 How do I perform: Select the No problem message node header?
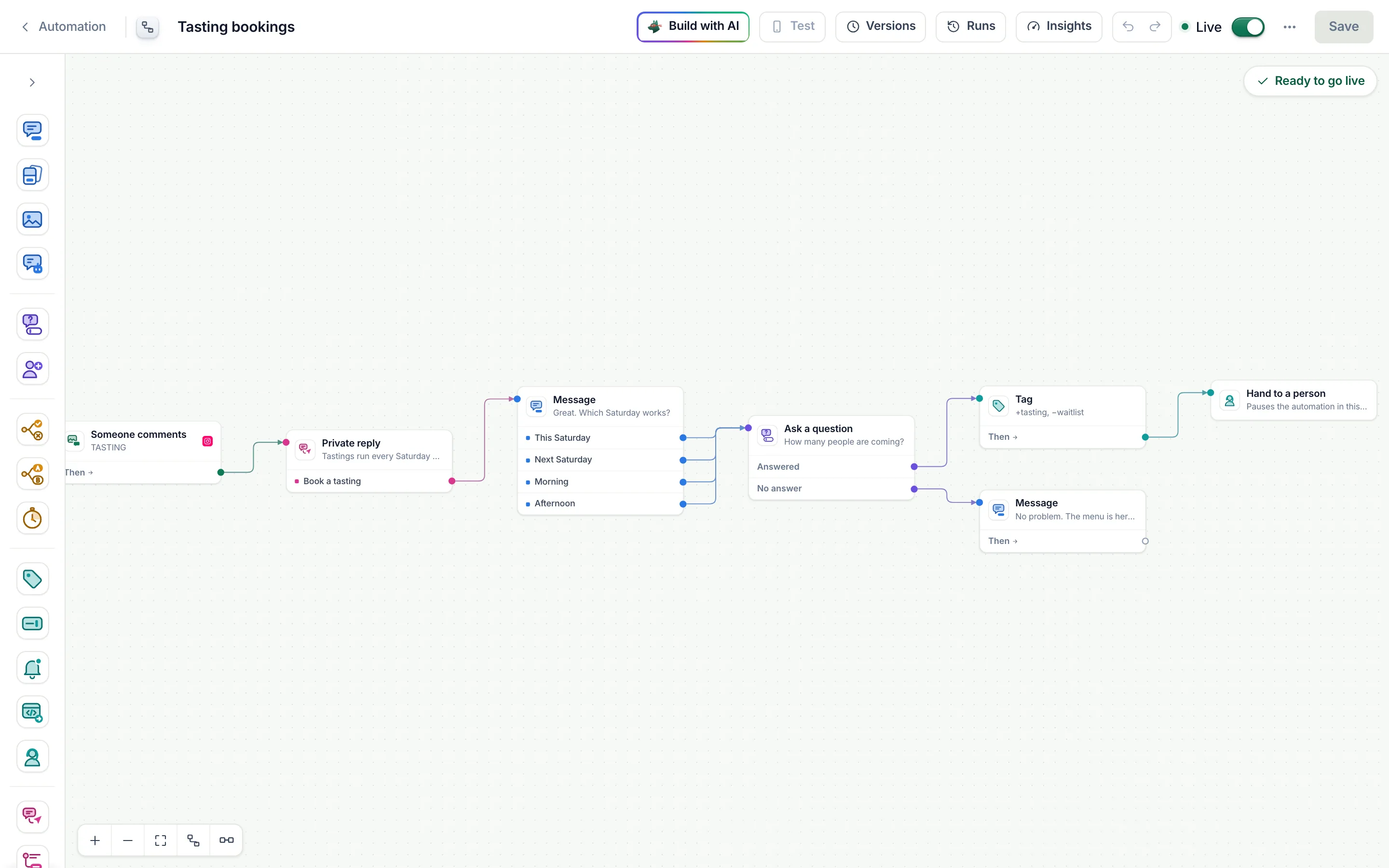click(x=1062, y=510)
